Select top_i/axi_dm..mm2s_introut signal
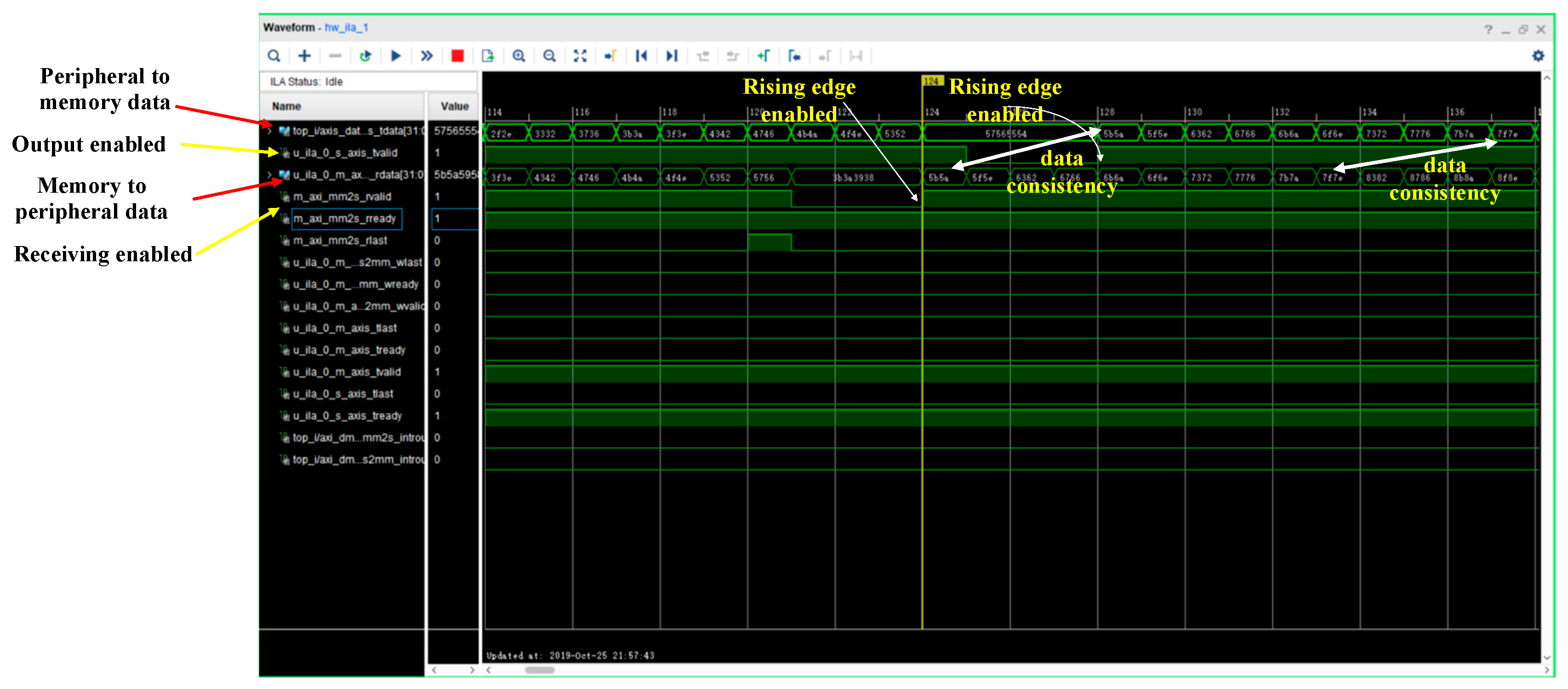The image size is (1568, 689). pos(358,438)
